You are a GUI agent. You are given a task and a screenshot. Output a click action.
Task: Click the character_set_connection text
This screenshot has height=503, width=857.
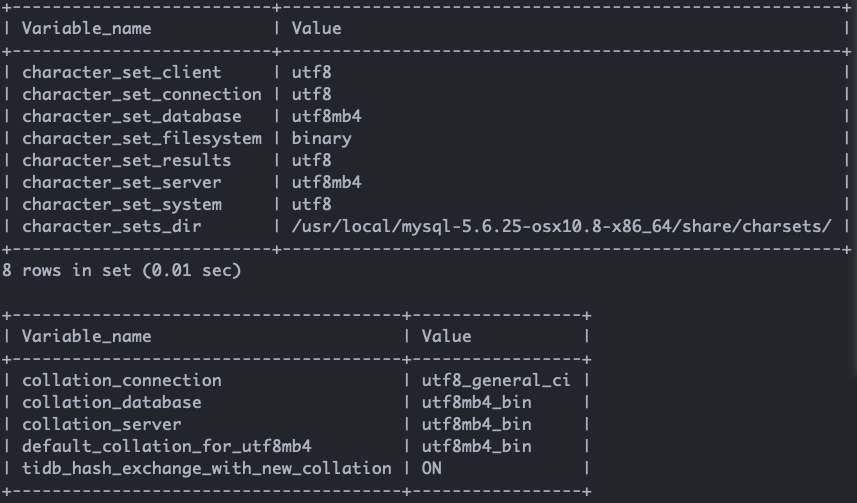click(142, 94)
